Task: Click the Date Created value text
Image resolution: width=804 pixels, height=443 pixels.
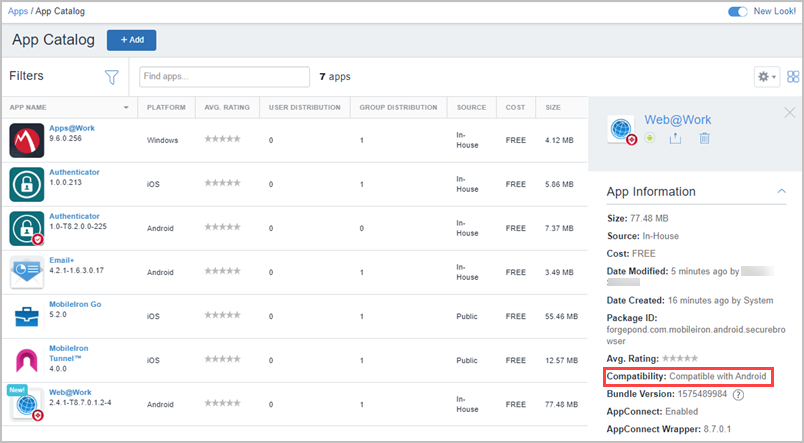Action: coord(720,301)
